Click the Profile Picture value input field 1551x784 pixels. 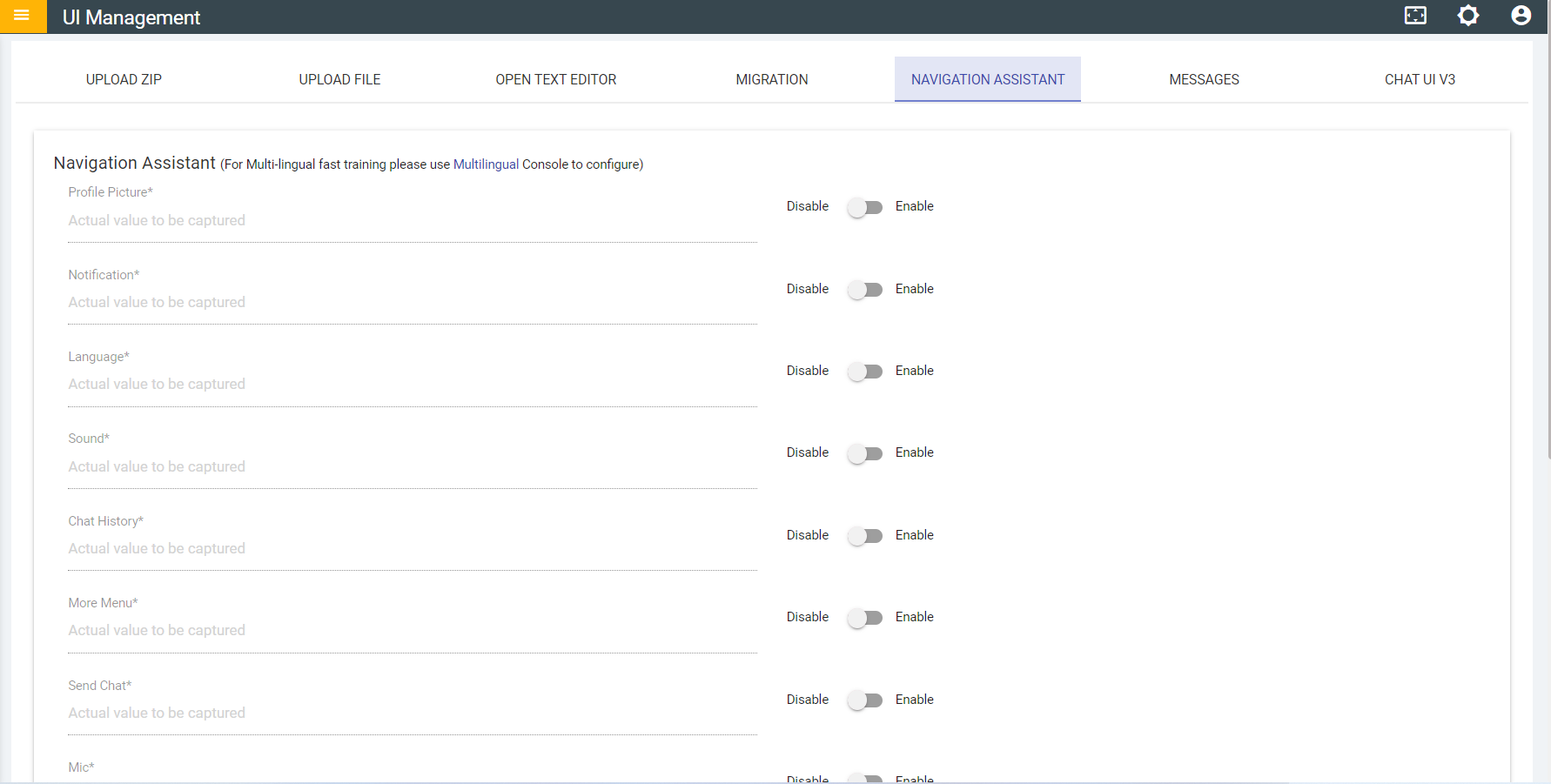click(412, 221)
